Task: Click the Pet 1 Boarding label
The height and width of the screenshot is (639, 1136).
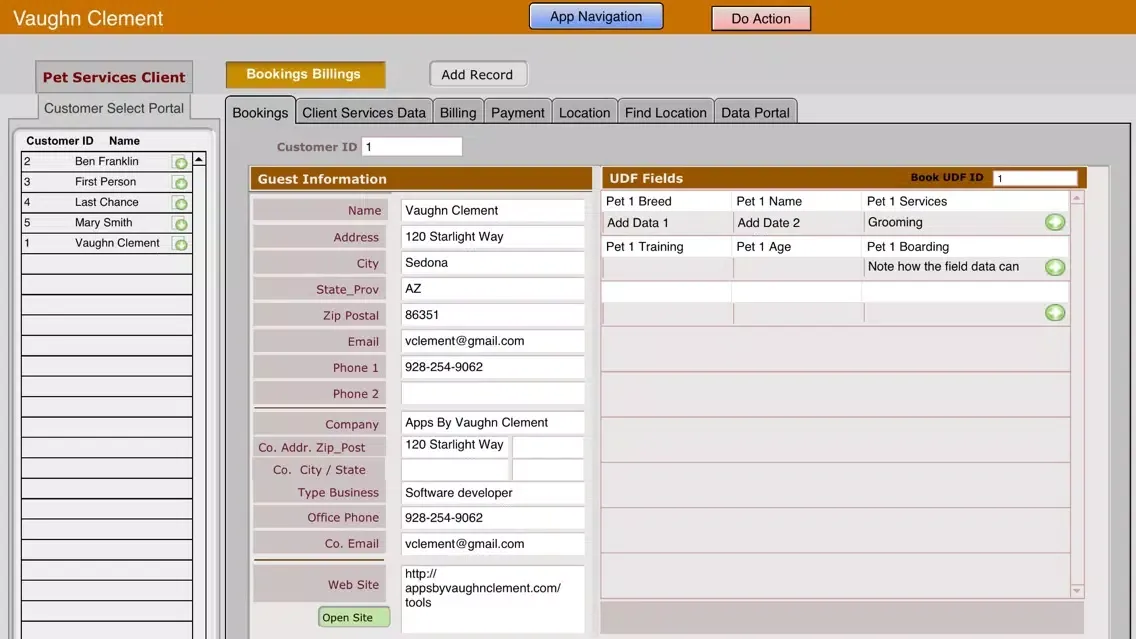Action: click(x=908, y=246)
